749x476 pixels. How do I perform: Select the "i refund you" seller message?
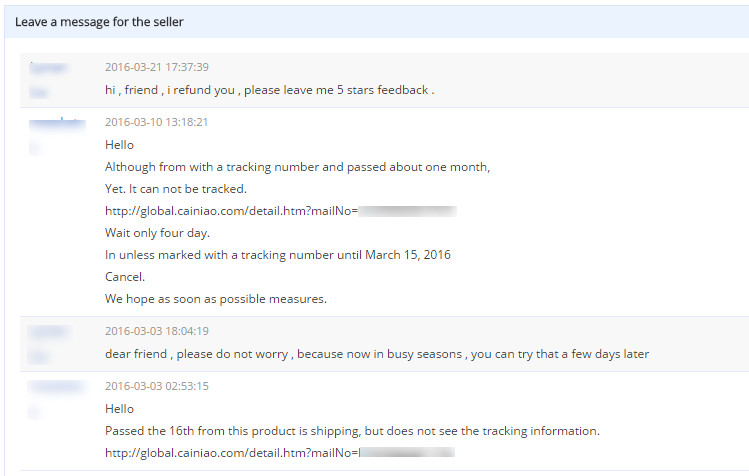[269, 89]
